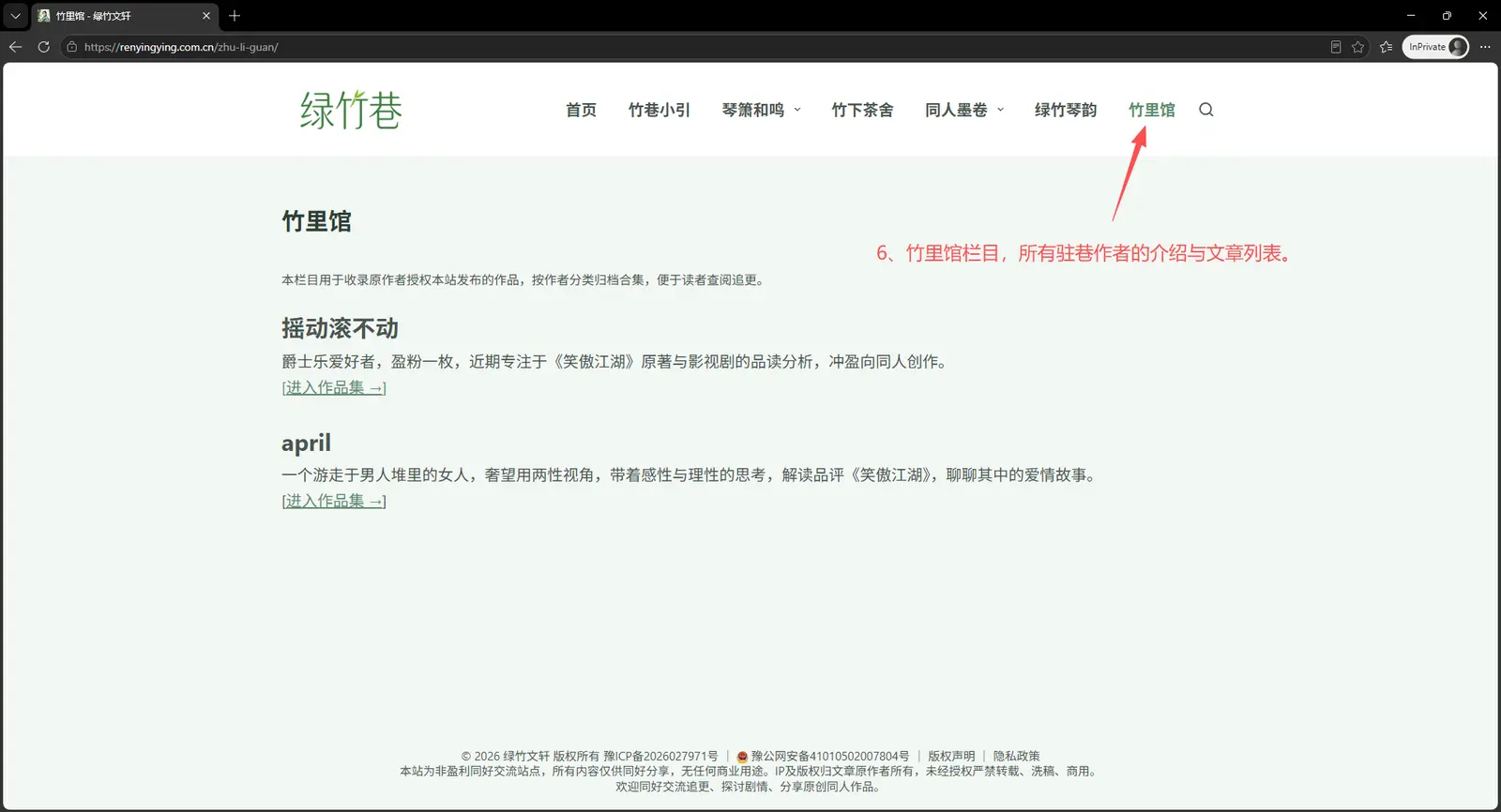Screen dimensions: 1501x812
Task: Open 摇动滚不动's 进入作品集 link
Action: (x=334, y=387)
